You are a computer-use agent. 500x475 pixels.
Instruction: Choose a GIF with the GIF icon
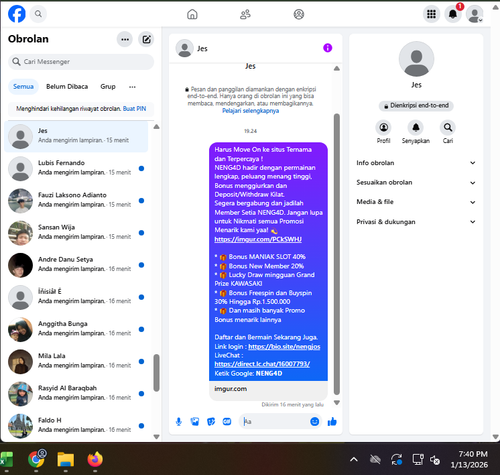click(x=227, y=422)
